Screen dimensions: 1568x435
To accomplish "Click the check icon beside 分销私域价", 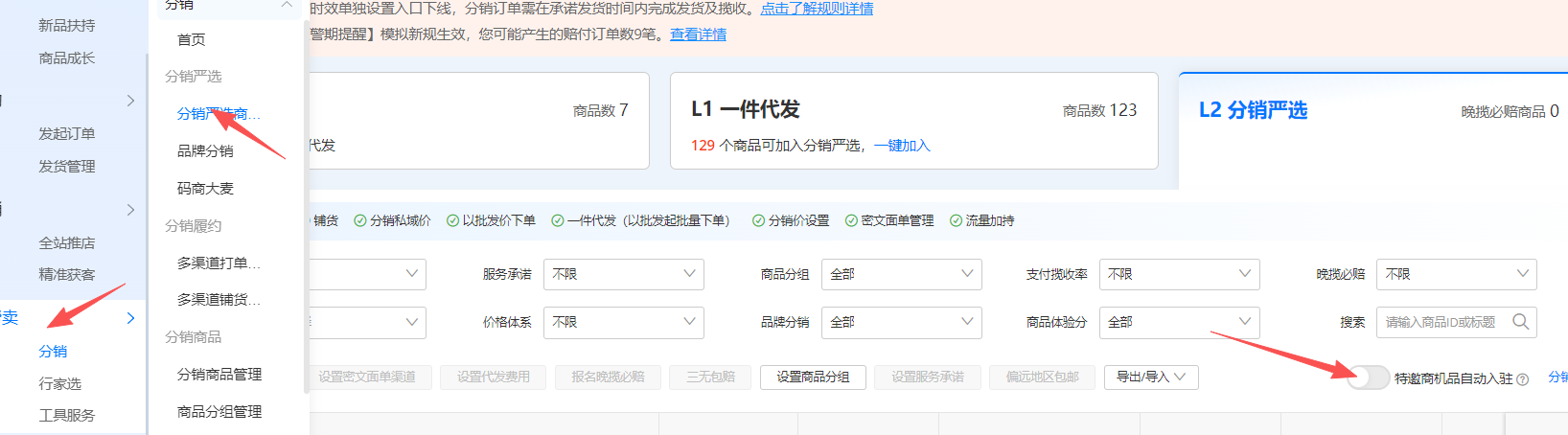I will click(360, 221).
